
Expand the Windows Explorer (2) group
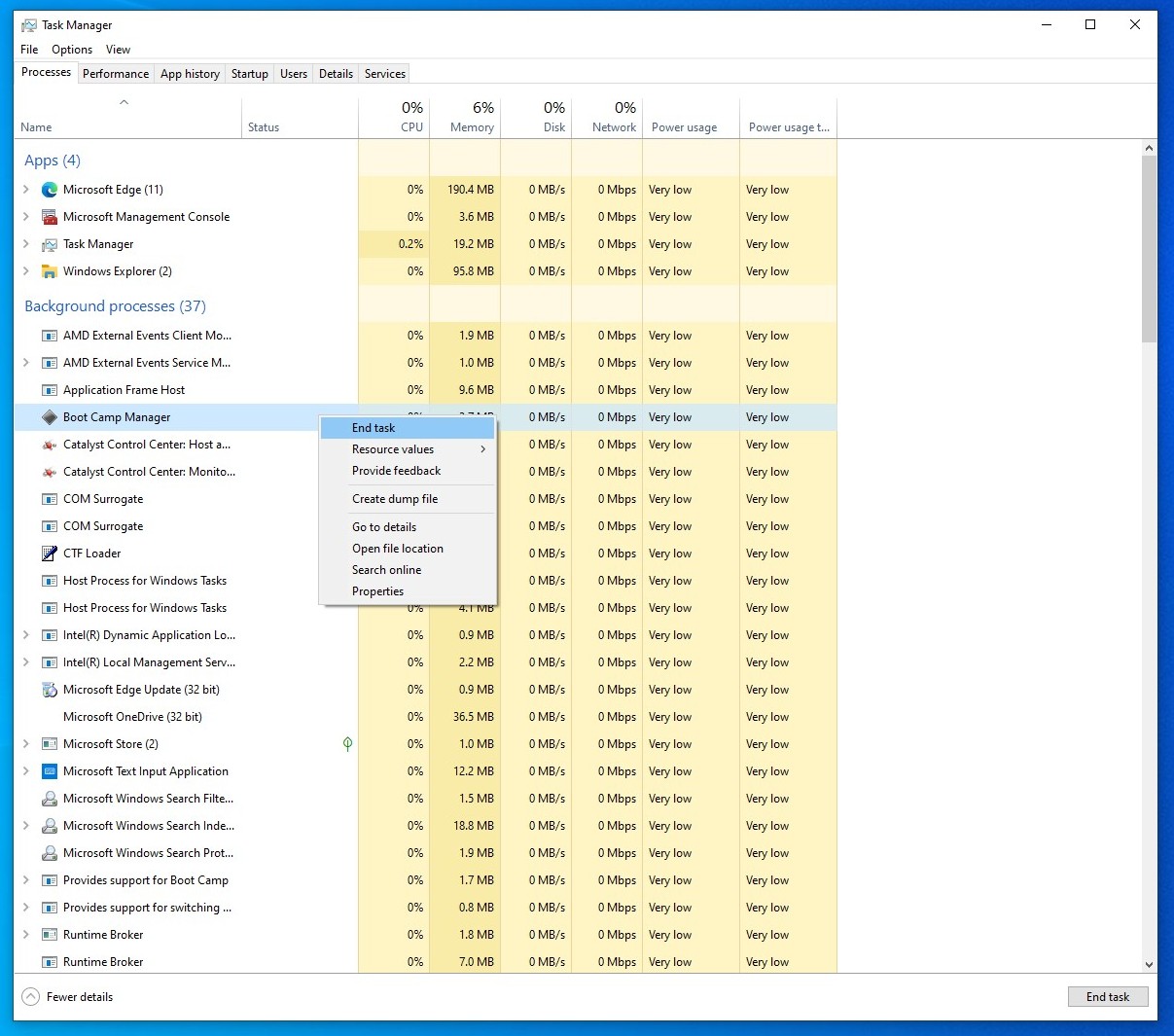26,271
